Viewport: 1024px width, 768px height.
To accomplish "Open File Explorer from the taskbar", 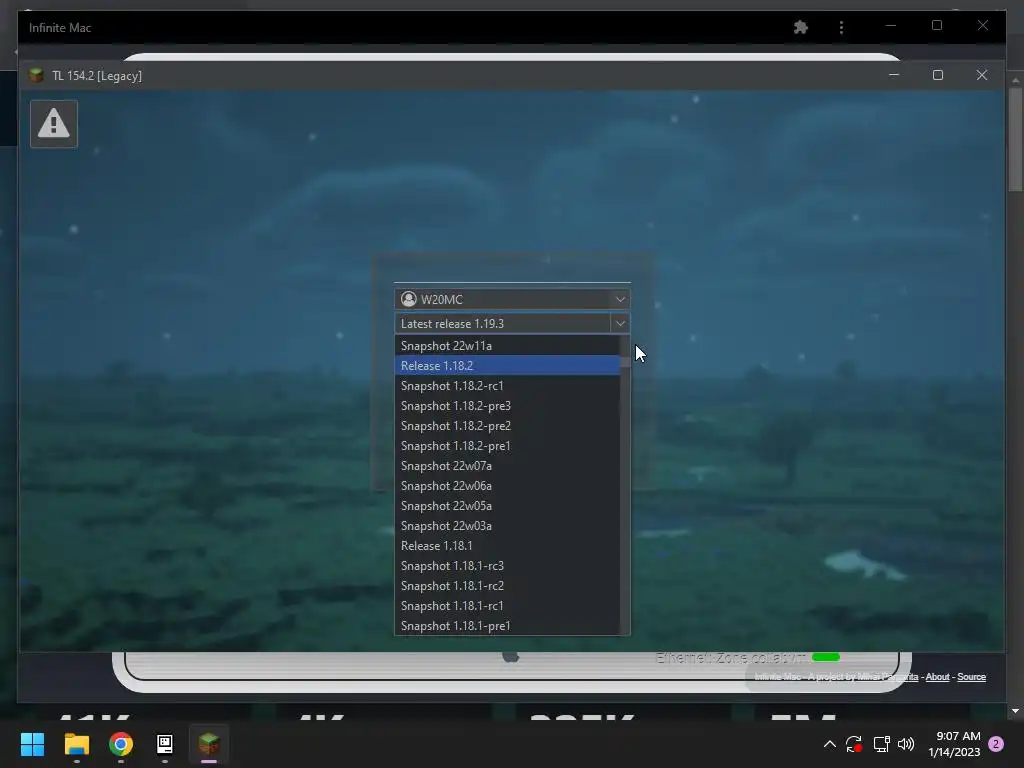I will [x=76, y=744].
